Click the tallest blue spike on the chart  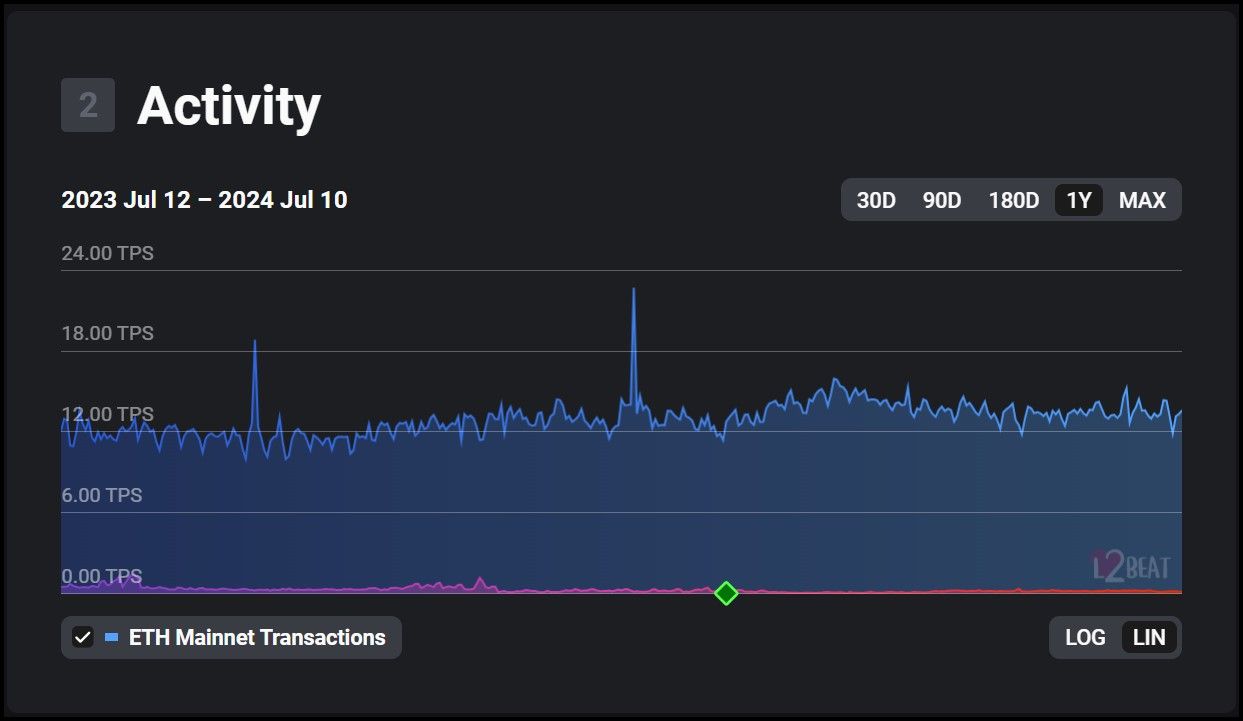[x=633, y=292]
